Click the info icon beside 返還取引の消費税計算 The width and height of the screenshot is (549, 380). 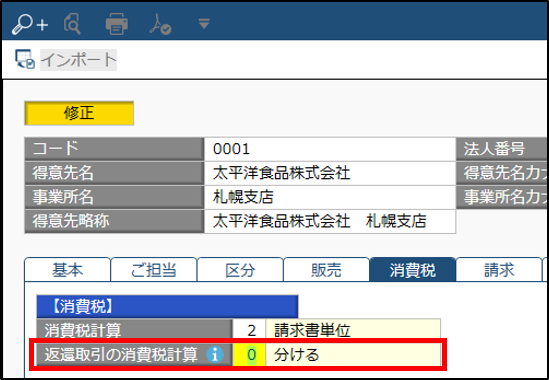coord(215,355)
